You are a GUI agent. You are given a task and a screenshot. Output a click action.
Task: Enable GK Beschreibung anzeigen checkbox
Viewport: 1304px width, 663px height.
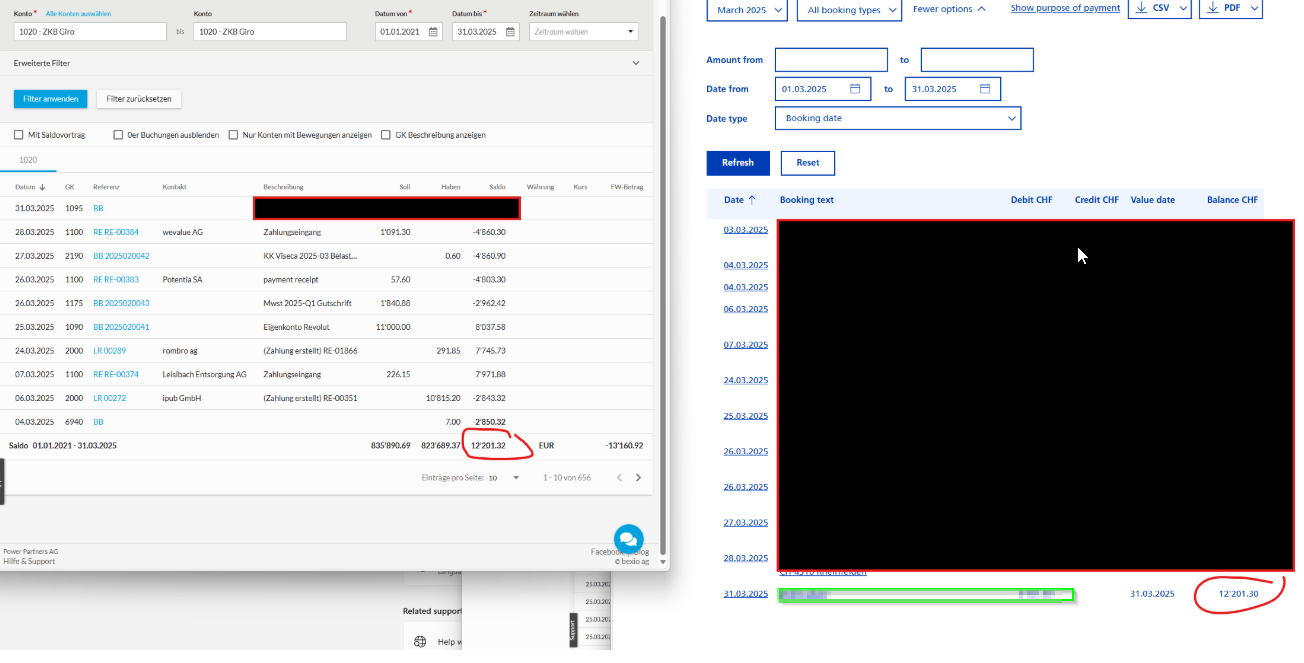[x=386, y=135]
